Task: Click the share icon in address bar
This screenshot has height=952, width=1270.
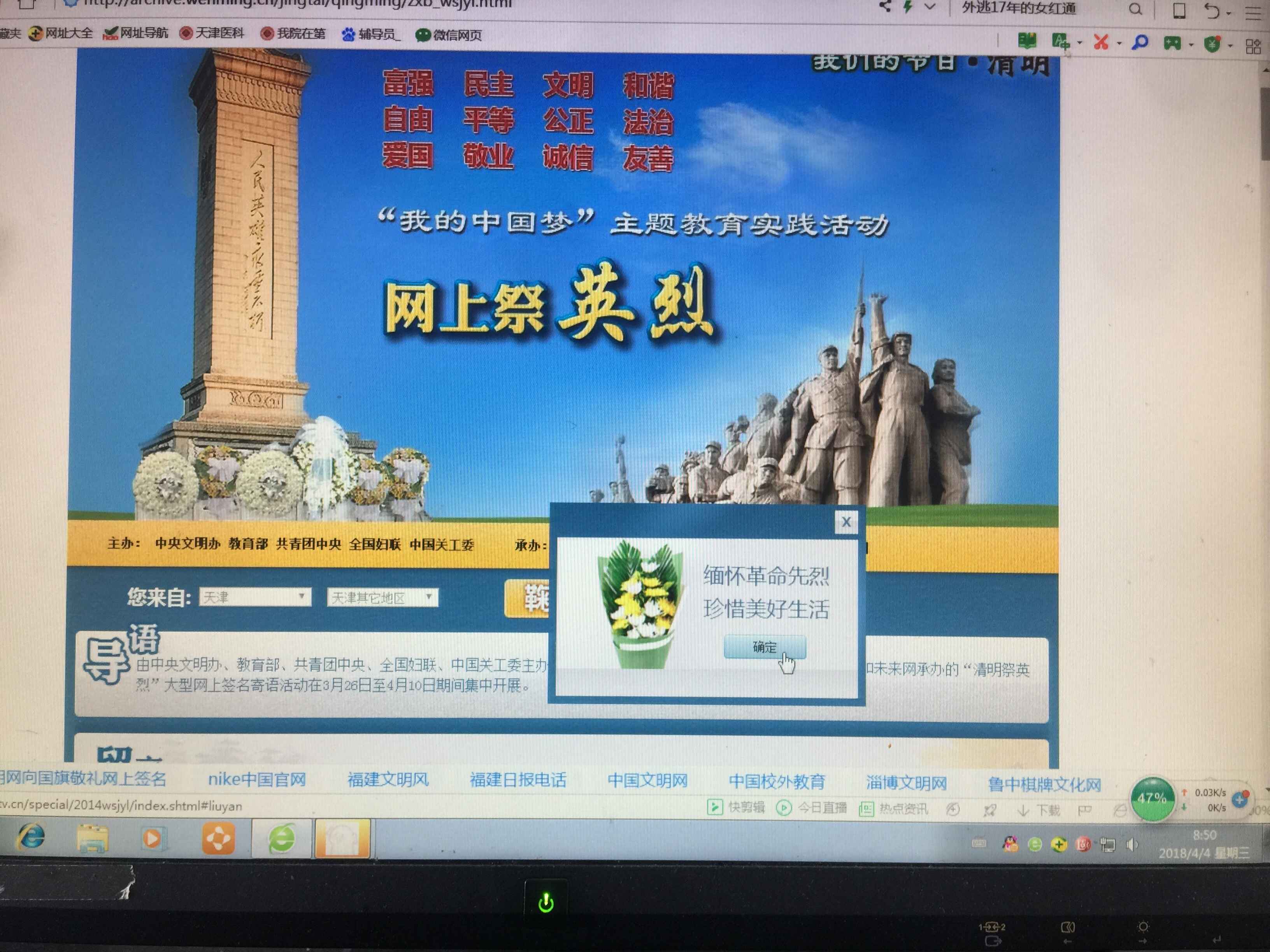Action: point(885,6)
